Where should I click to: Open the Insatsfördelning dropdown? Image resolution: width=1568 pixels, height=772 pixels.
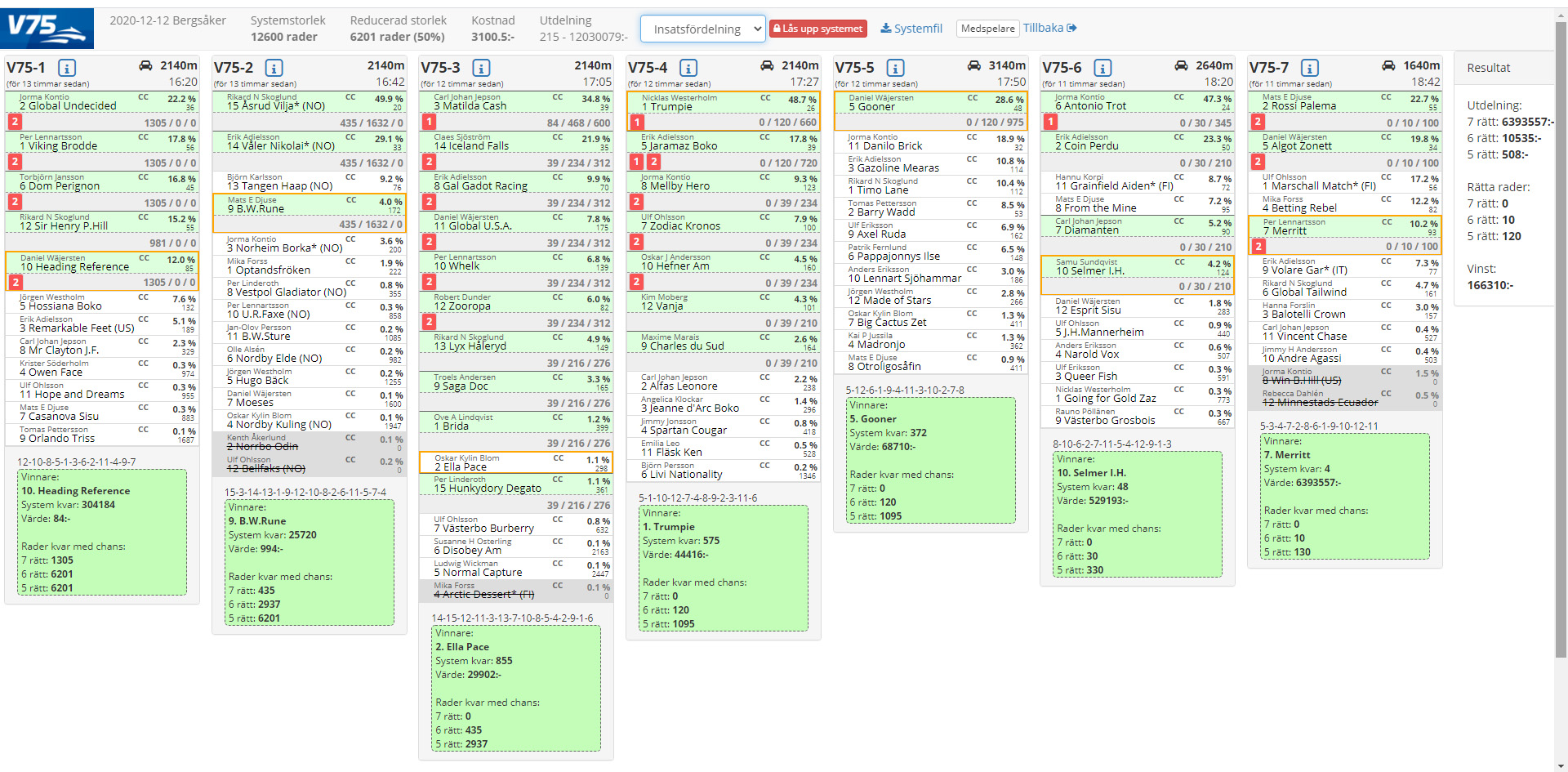[703, 29]
